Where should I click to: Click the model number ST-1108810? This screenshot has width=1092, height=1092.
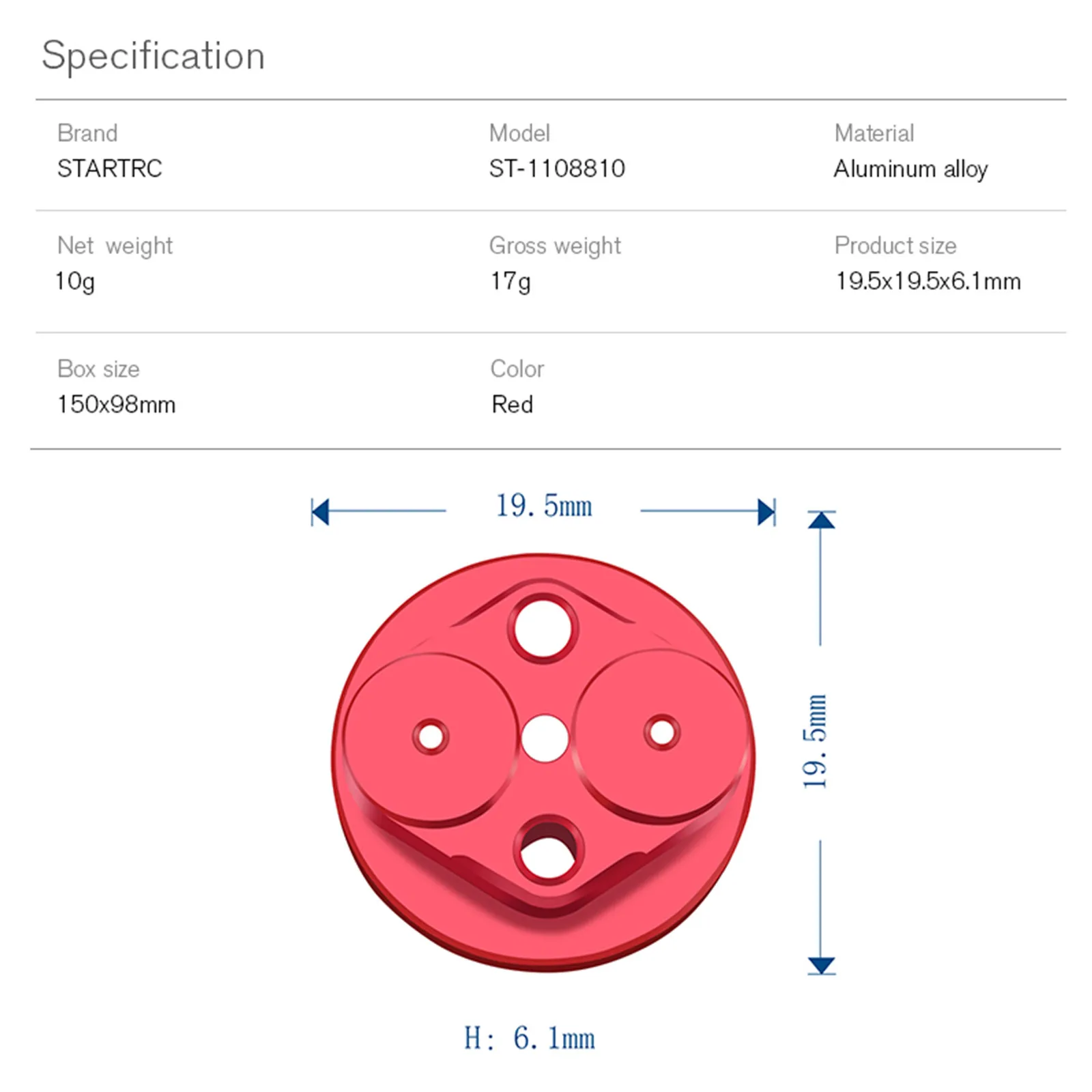click(x=557, y=169)
